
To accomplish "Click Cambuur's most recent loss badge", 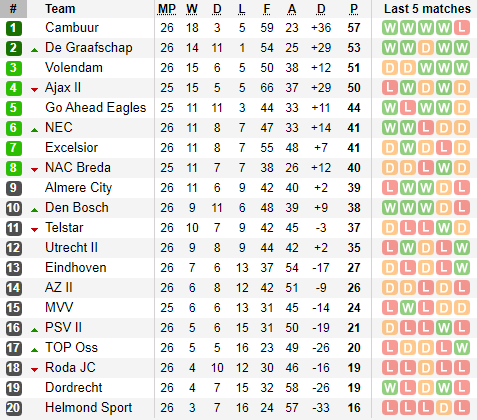I will (462, 28).
